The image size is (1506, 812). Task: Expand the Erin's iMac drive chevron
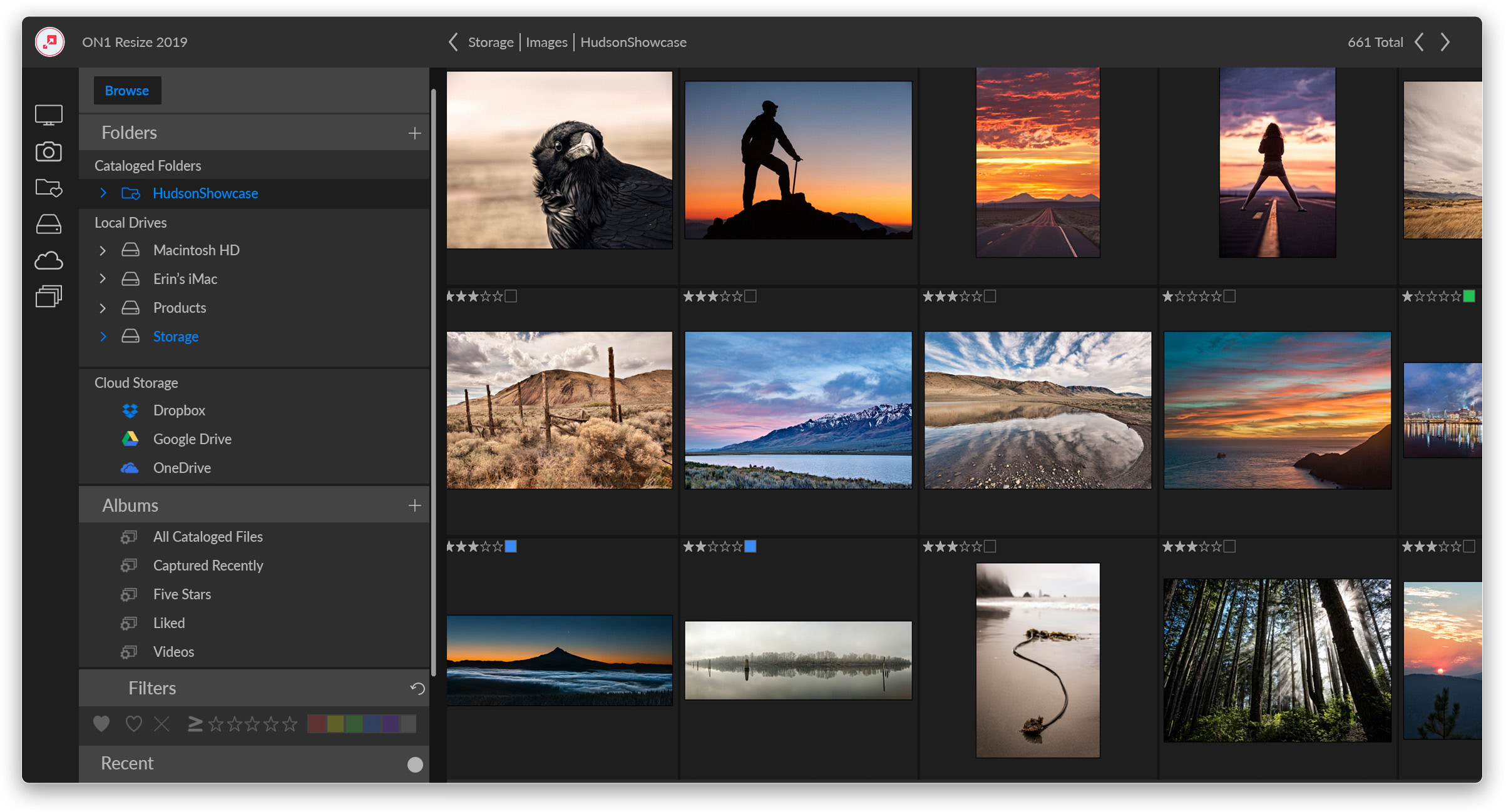tap(103, 279)
